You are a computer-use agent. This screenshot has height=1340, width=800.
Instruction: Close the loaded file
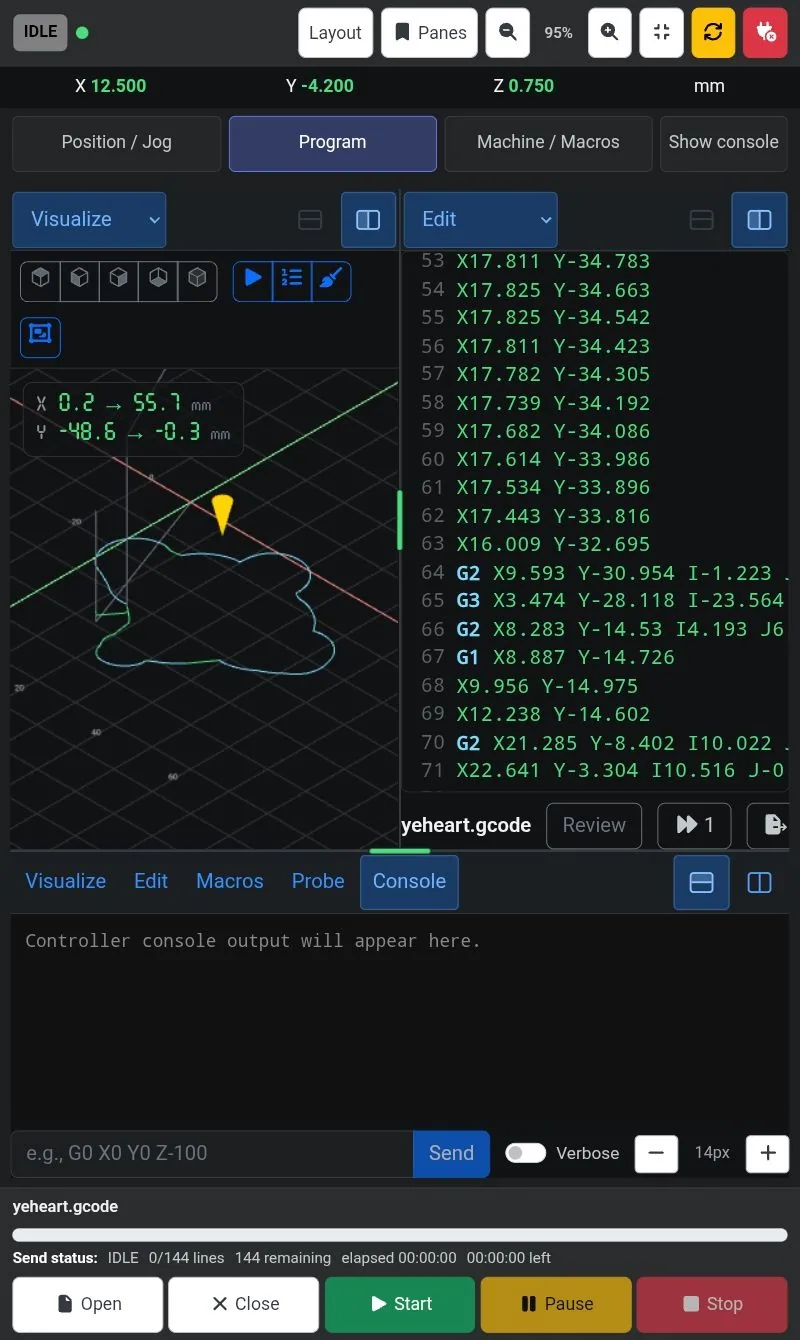click(x=244, y=1304)
